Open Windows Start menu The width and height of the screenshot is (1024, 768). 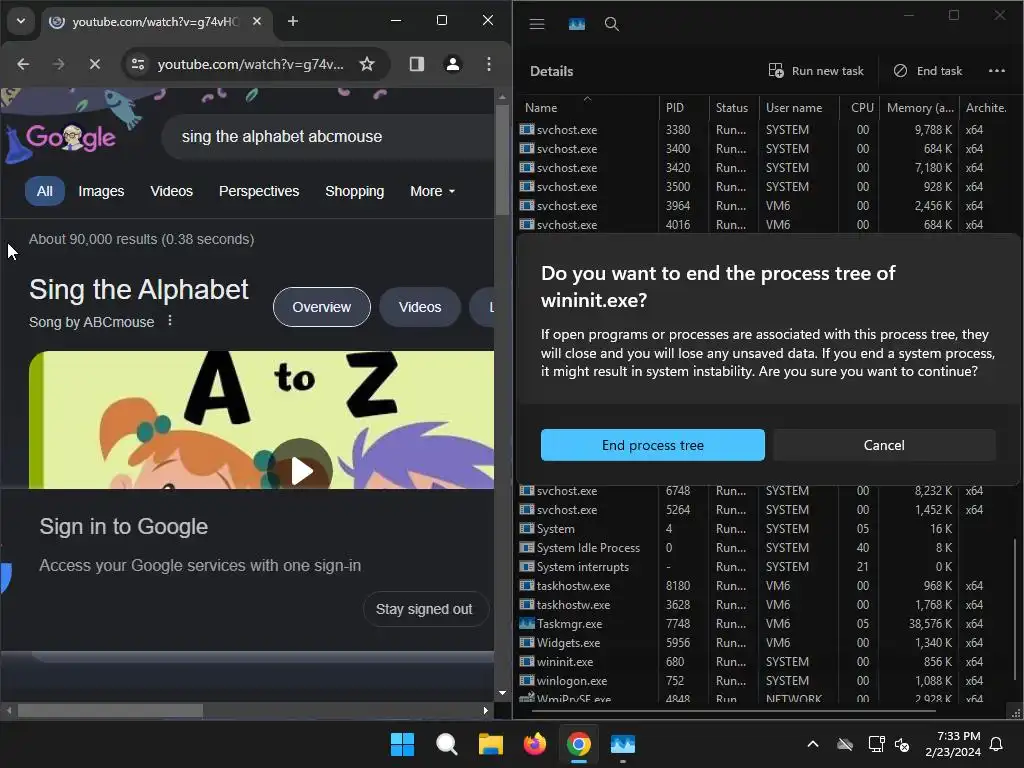point(402,744)
